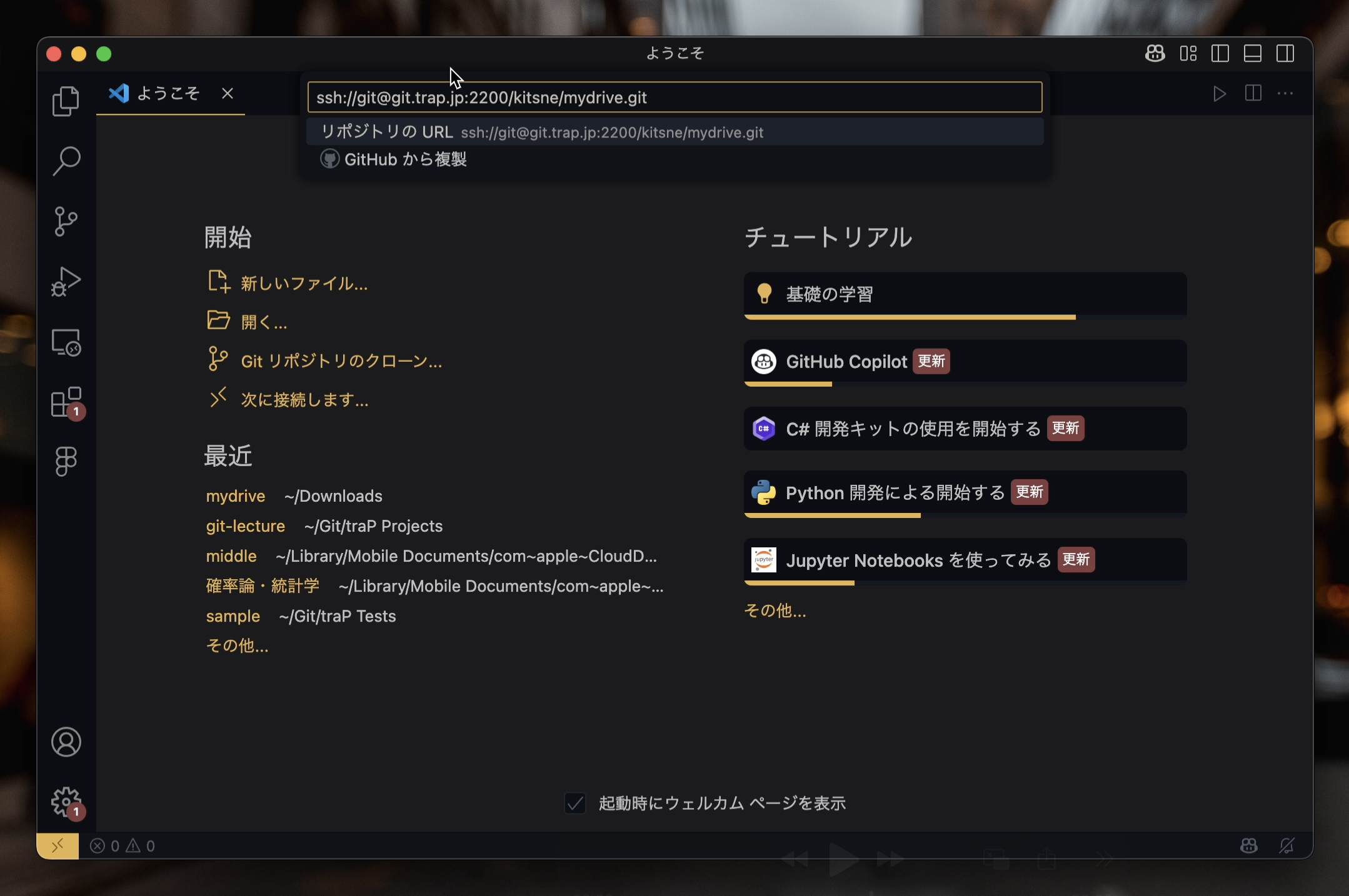Open the Manage gear menu
Image resolution: width=1349 pixels, height=896 pixels.
tap(66, 802)
